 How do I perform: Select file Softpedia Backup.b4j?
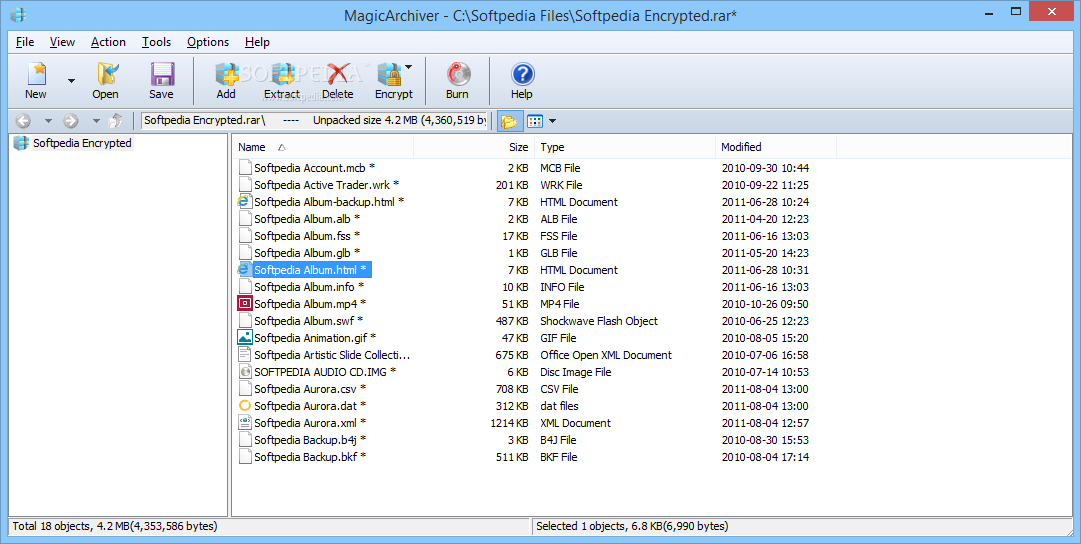pos(310,440)
